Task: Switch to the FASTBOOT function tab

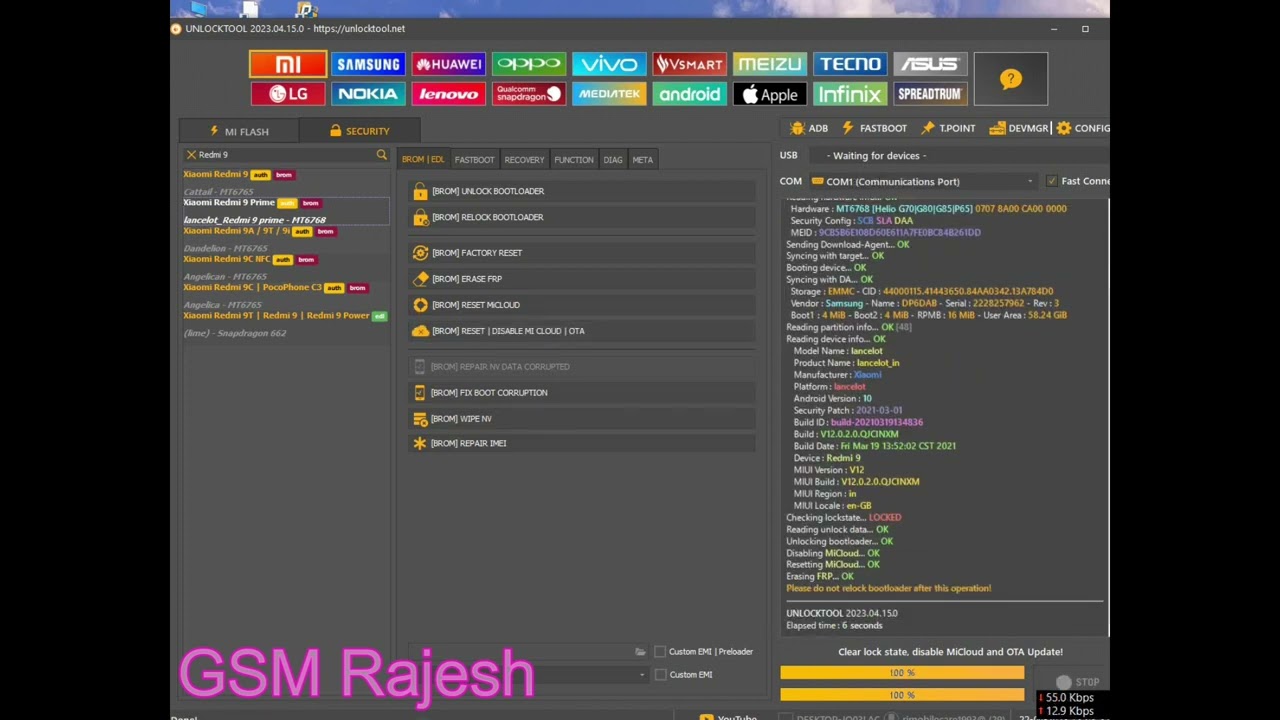Action: pos(474,160)
